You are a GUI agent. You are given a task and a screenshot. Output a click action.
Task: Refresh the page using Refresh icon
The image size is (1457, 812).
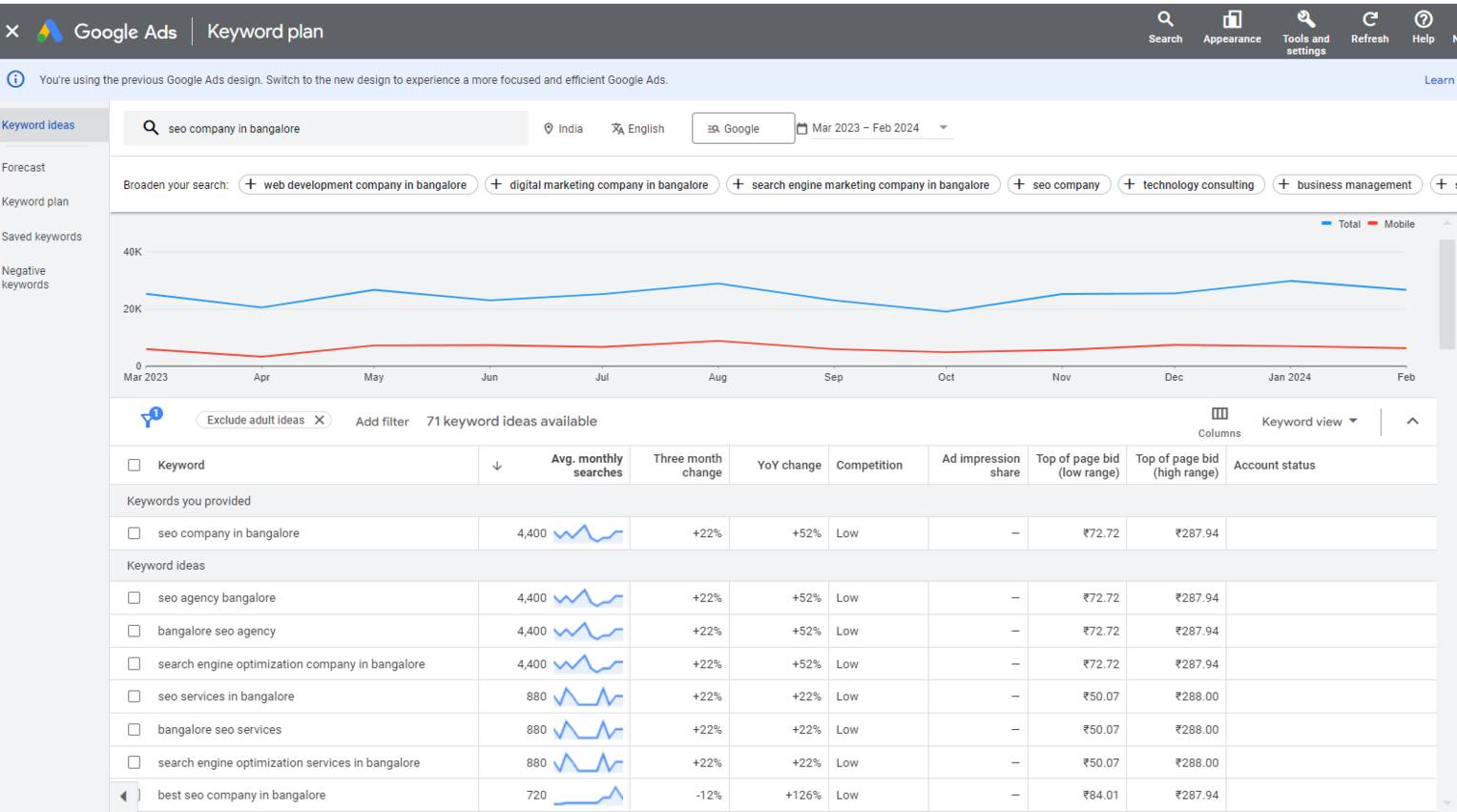click(x=1369, y=28)
